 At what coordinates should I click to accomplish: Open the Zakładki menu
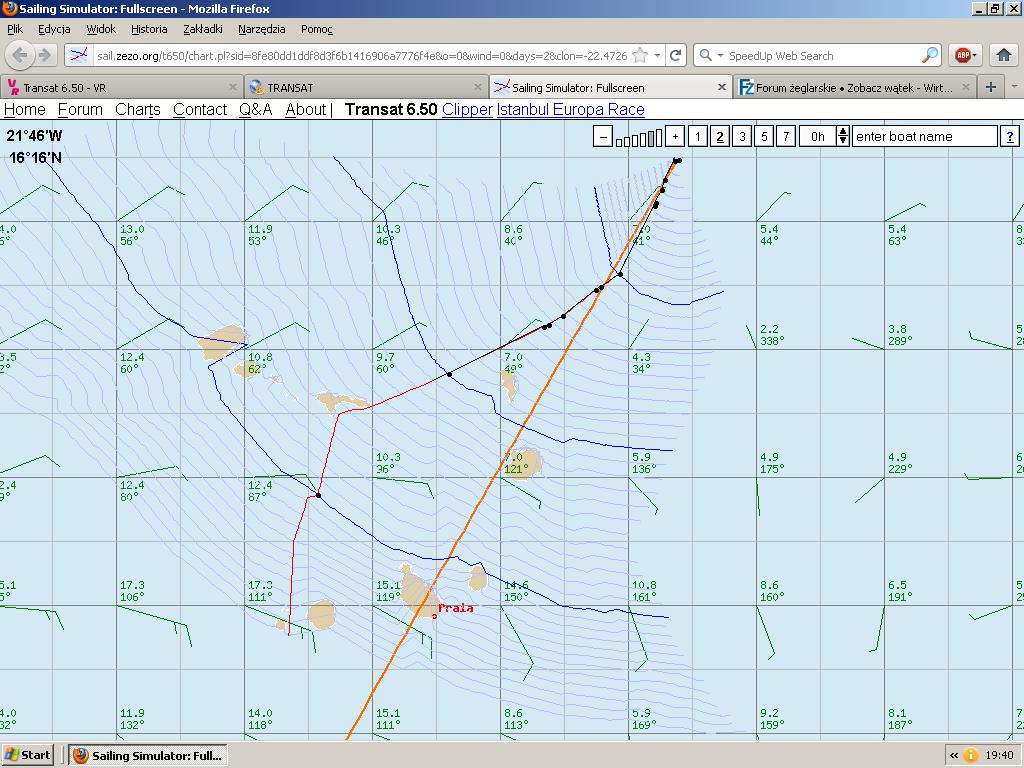[x=202, y=29]
